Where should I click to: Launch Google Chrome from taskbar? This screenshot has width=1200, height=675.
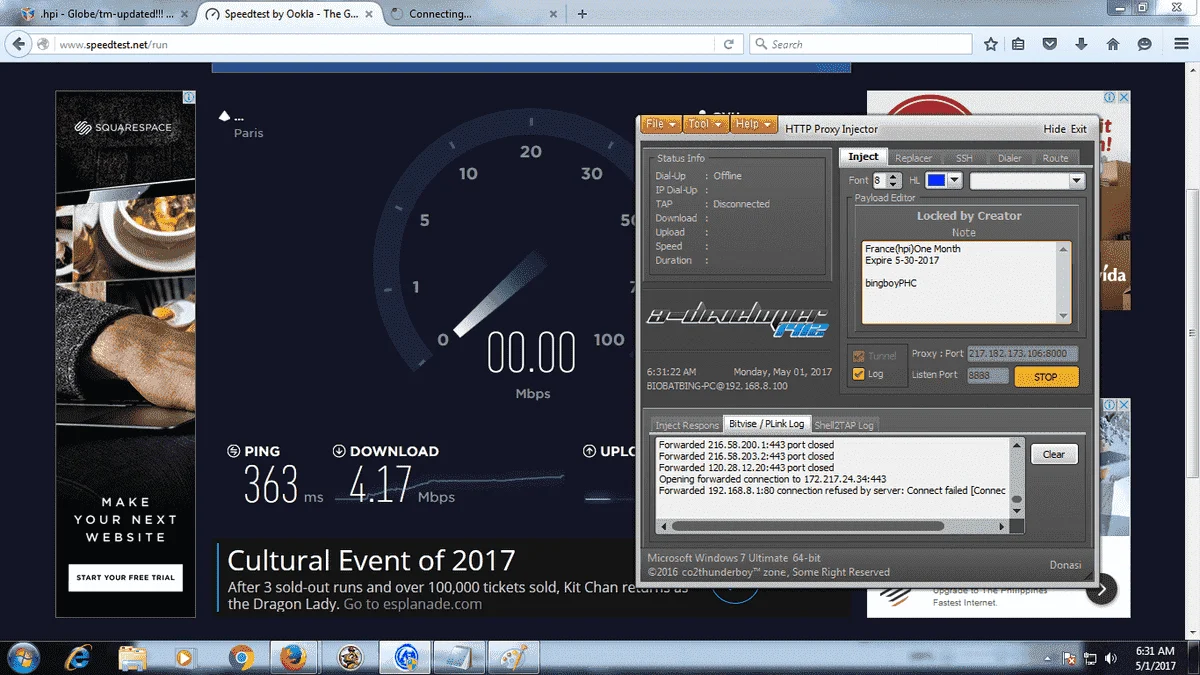(240, 657)
